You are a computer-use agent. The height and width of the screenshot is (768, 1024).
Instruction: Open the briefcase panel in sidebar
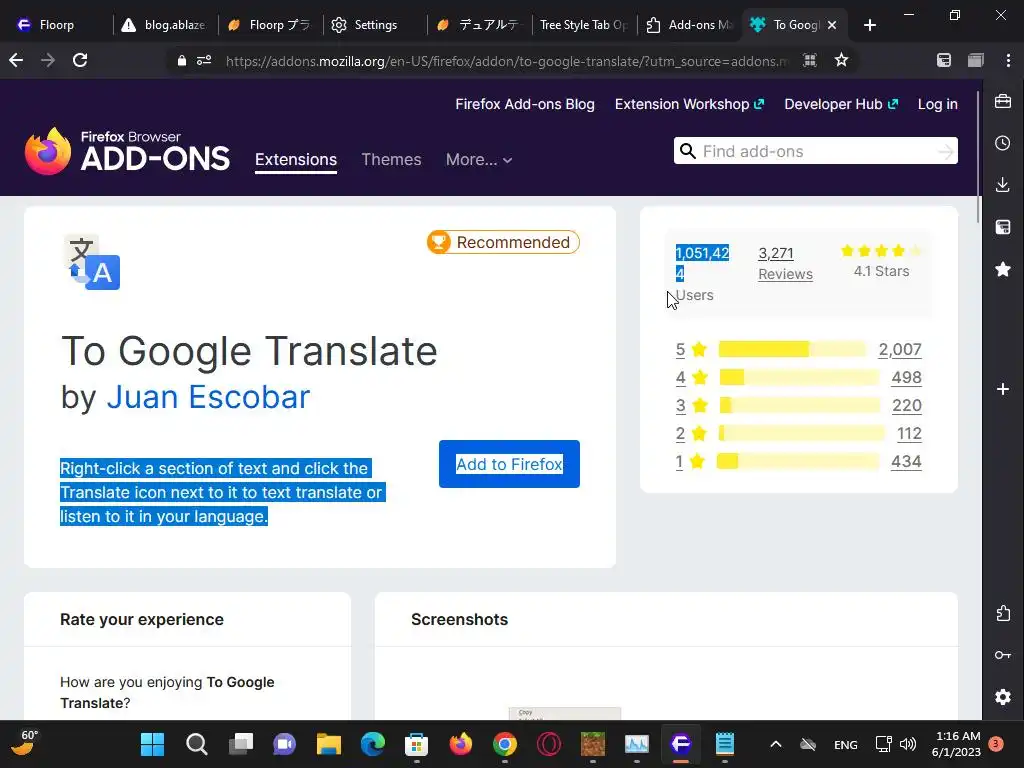tap(1003, 101)
